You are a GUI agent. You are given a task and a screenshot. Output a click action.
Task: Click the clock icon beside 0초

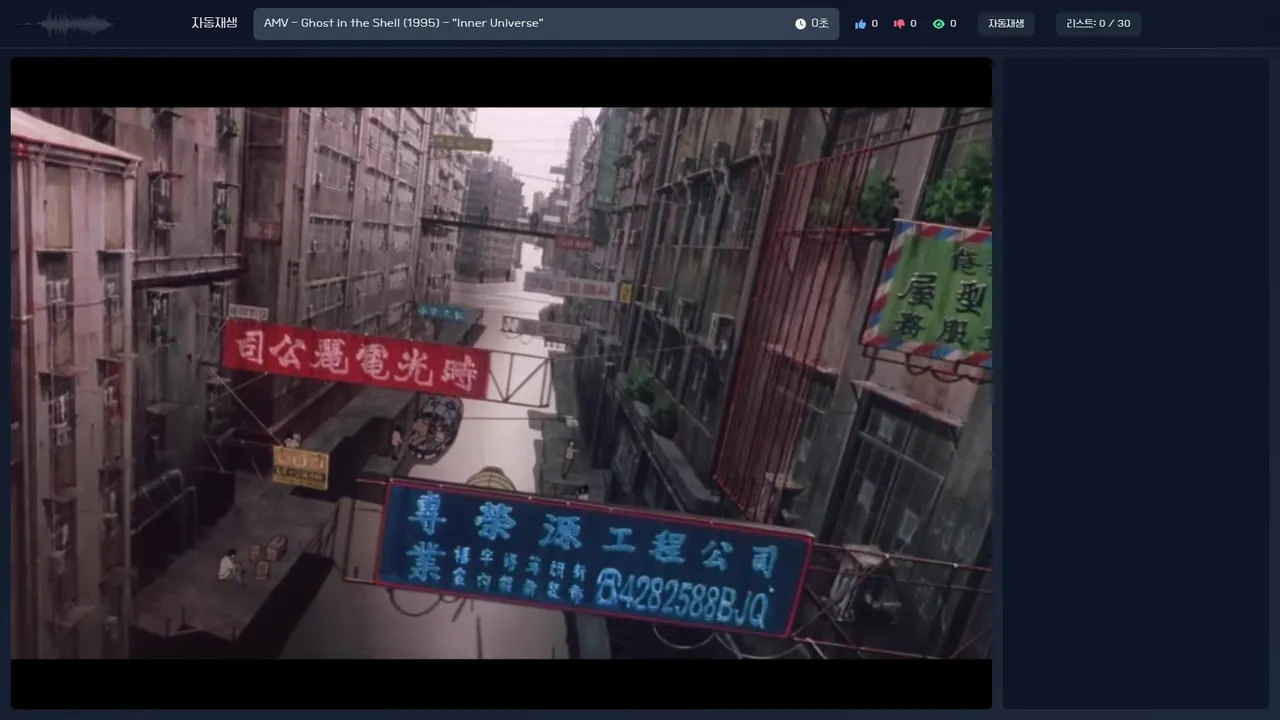click(800, 24)
